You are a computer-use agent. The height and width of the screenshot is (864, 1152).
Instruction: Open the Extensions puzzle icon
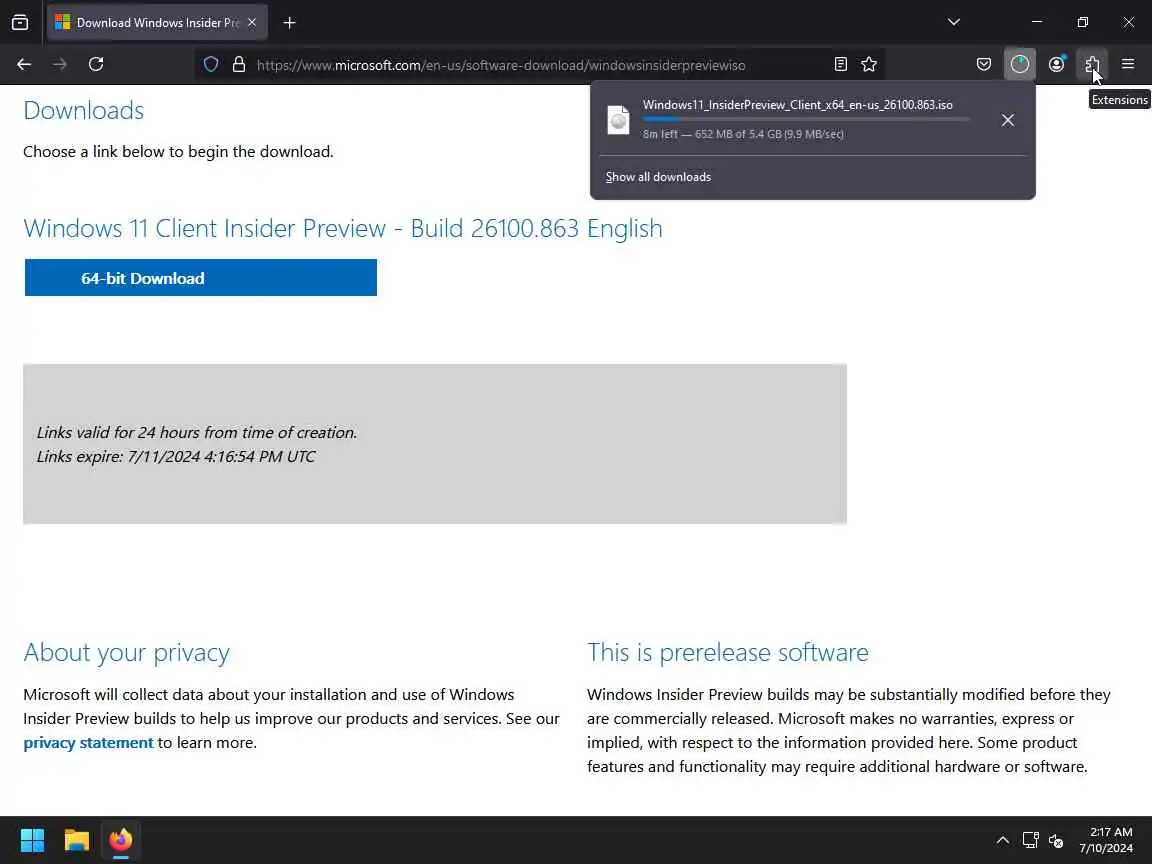pyautogui.click(x=1092, y=65)
